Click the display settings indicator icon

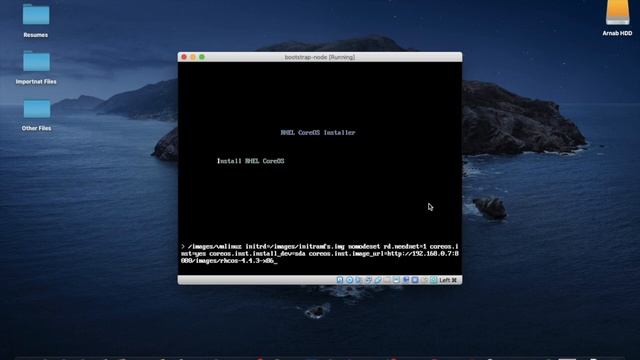click(x=396, y=280)
